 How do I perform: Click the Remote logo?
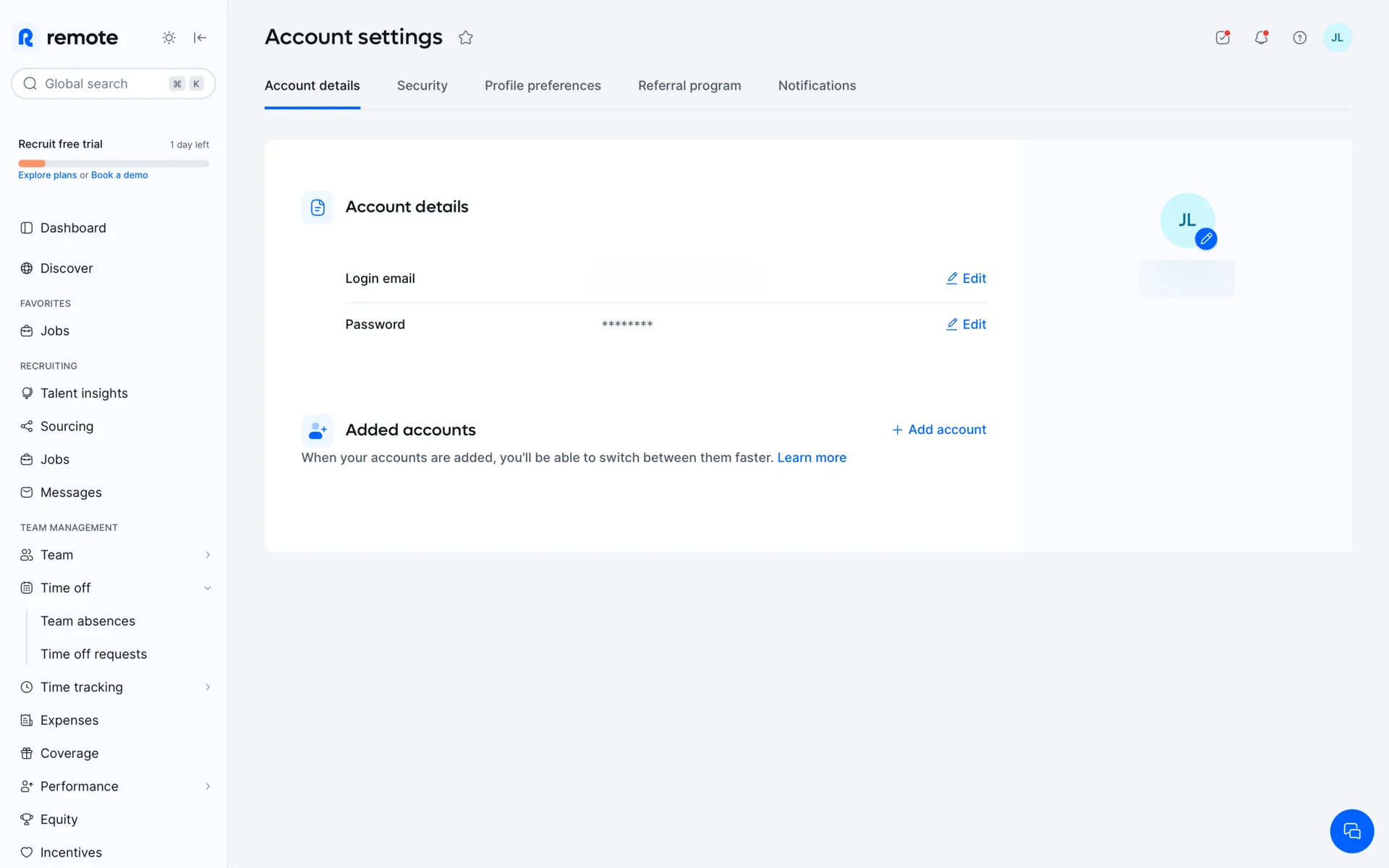click(x=68, y=38)
